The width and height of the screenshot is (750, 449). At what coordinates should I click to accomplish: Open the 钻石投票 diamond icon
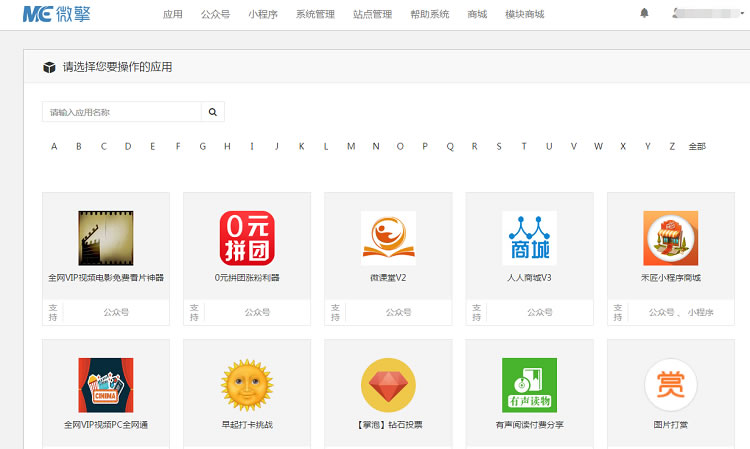pos(388,385)
